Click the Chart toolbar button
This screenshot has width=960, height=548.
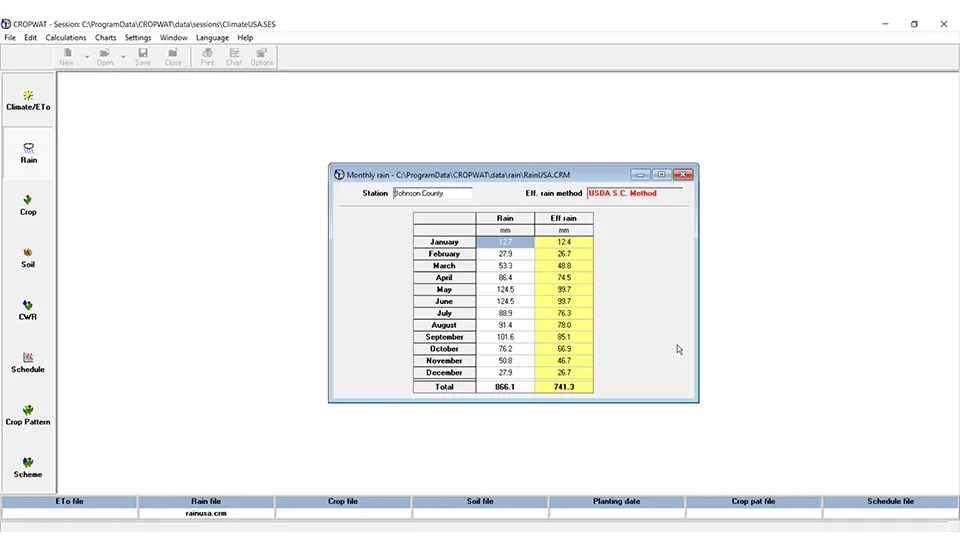(234, 57)
